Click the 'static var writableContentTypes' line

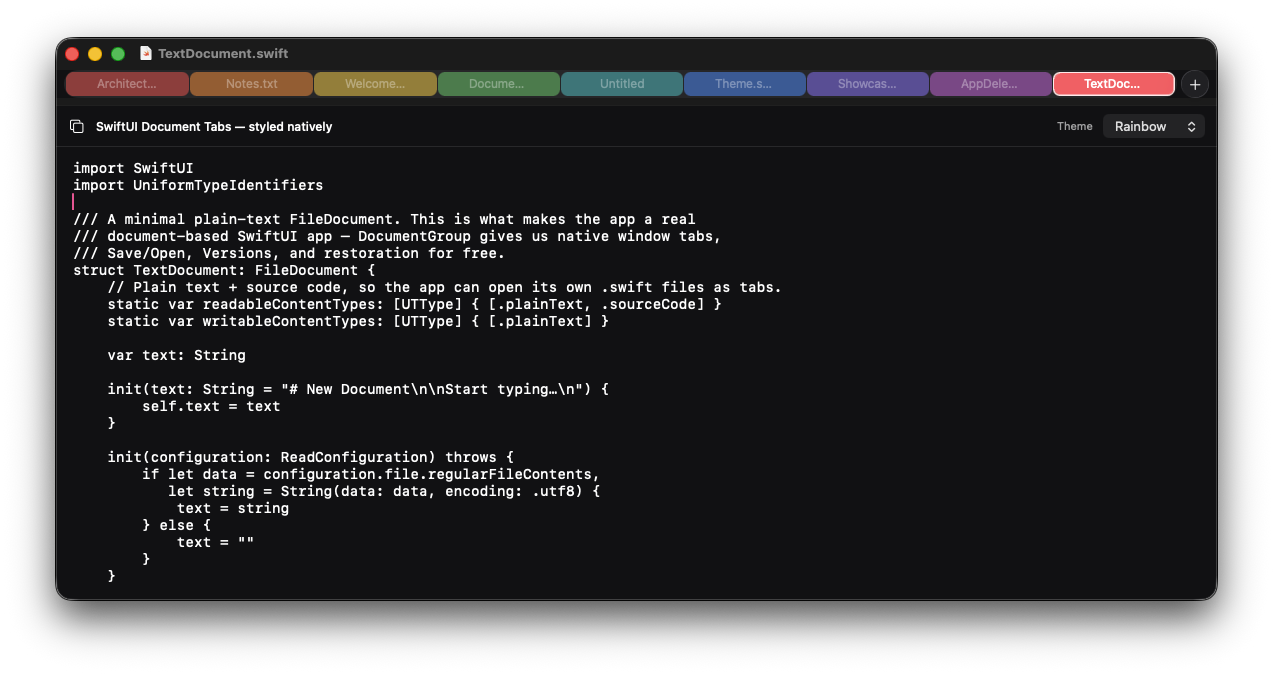click(x=358, y=321)
